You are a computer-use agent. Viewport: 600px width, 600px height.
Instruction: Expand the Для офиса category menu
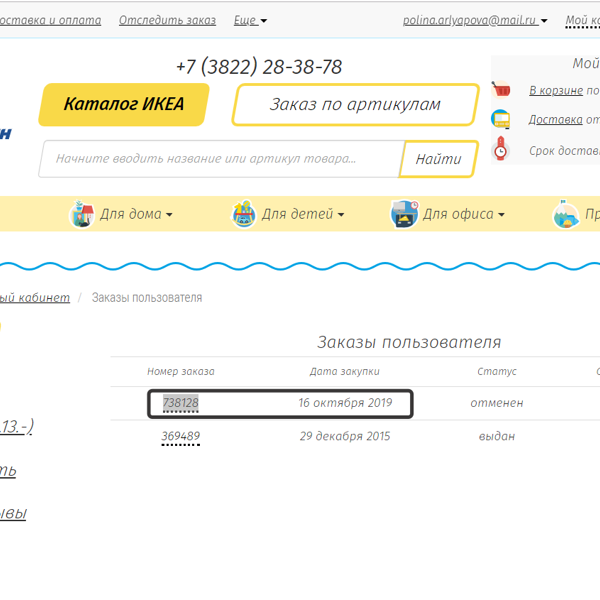click(x=463, y=215)
